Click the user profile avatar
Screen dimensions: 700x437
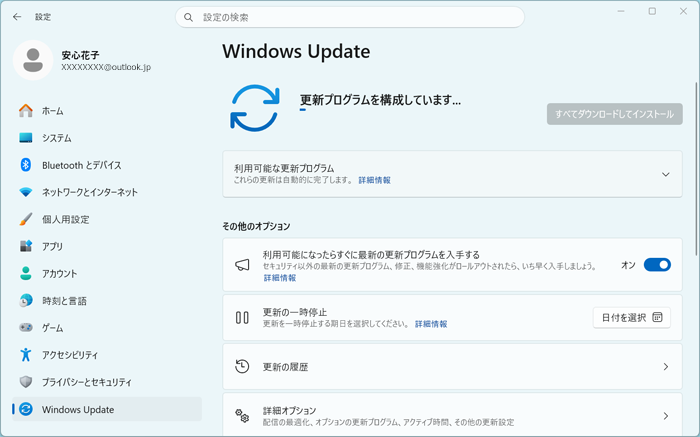point(33,60)
